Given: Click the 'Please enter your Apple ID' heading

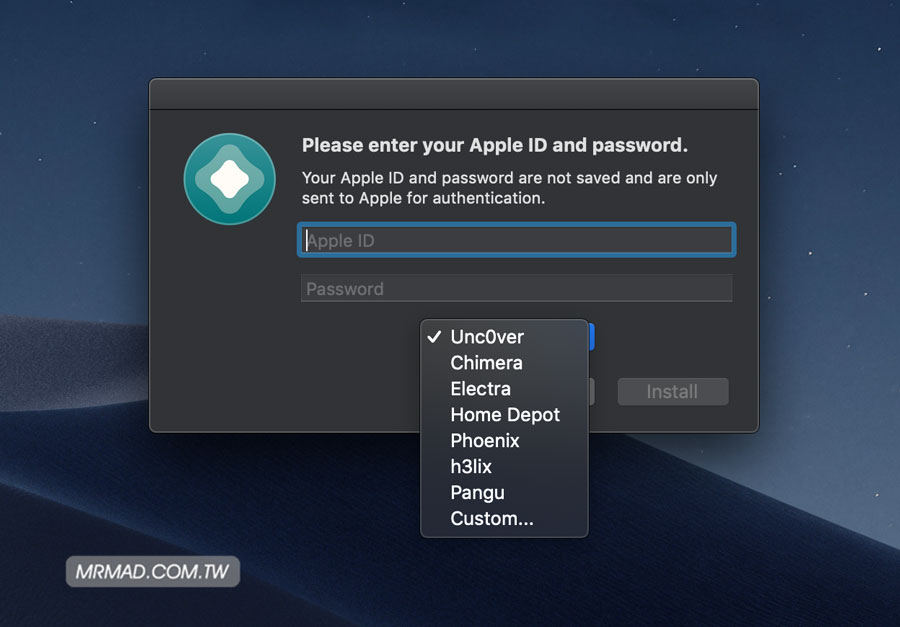Looking at the screenshot, I should click(x=494, y=146).
